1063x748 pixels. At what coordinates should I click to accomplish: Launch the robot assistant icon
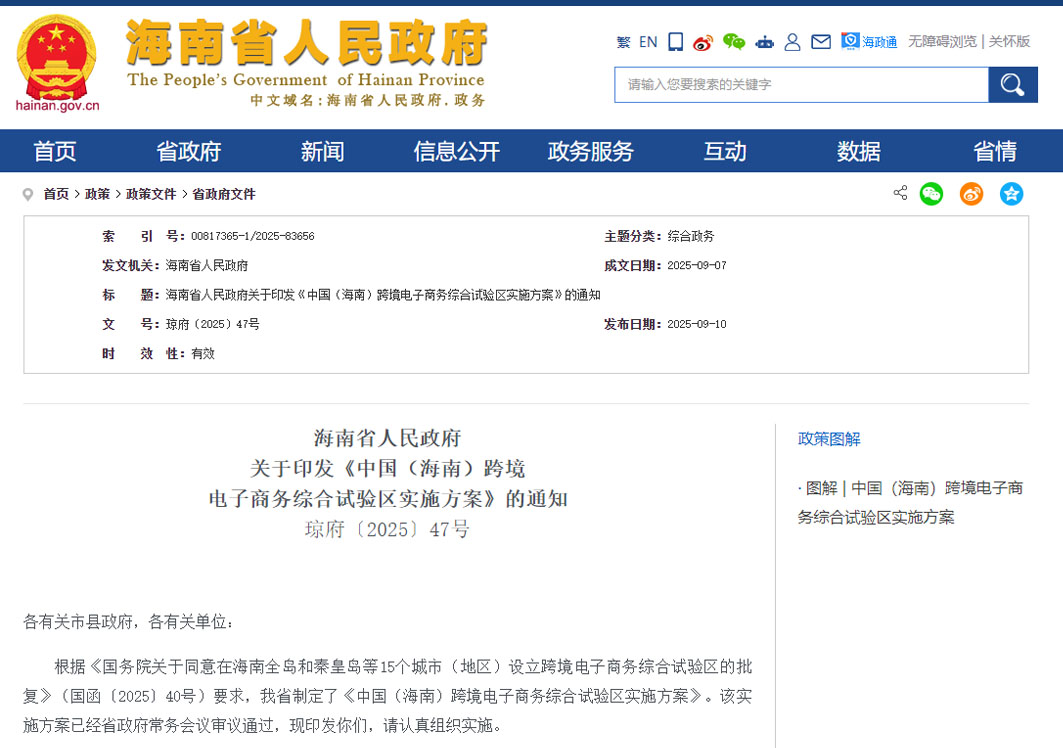pos(763,41)
